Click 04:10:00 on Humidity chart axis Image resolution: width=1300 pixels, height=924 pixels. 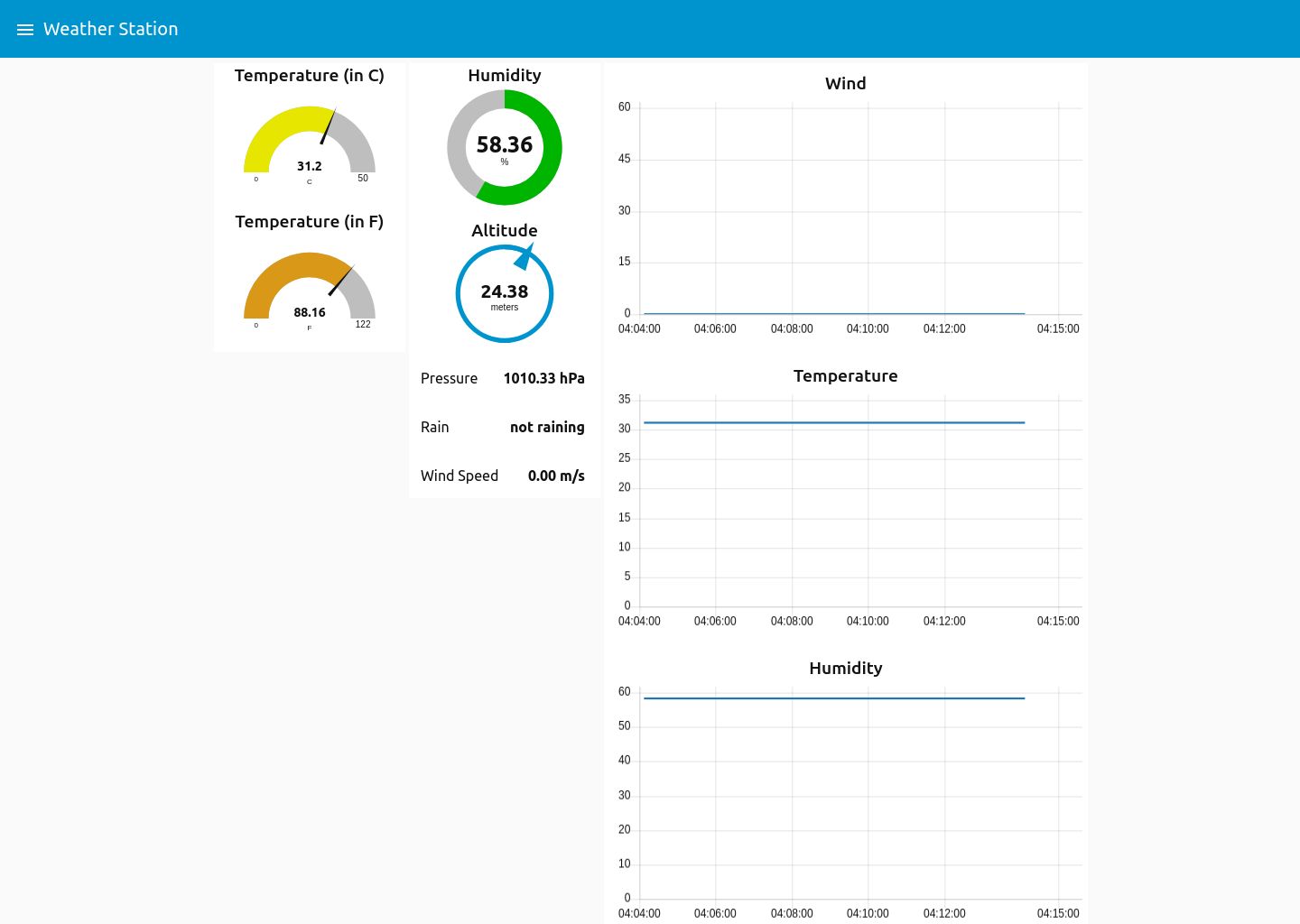[x=868, y=913]
